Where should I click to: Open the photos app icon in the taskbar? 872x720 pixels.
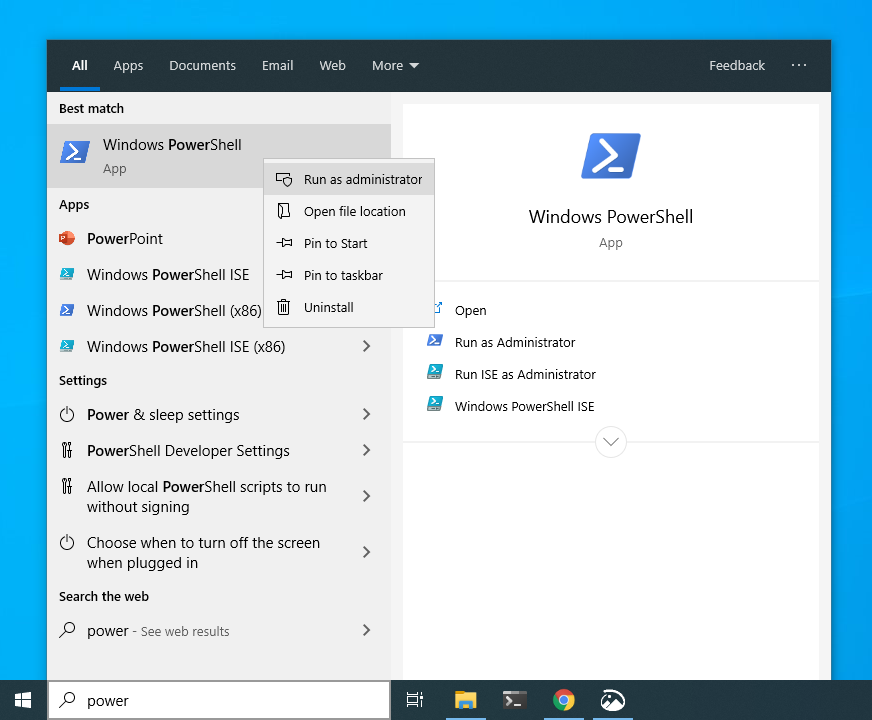point(613,700)
